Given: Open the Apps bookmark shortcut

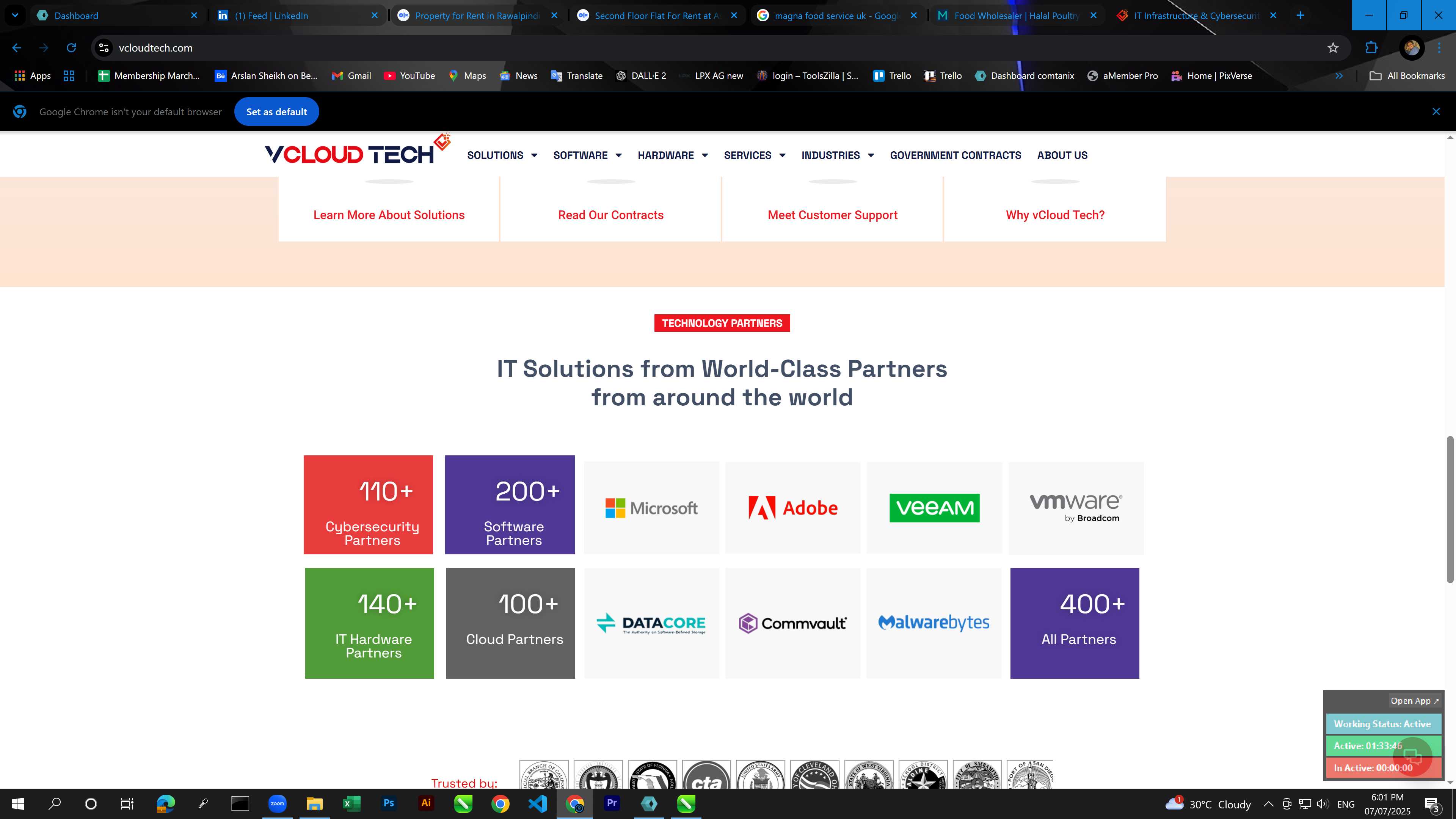Looking at the screenshot, I should pyautogui.click(x=32, y=76).
